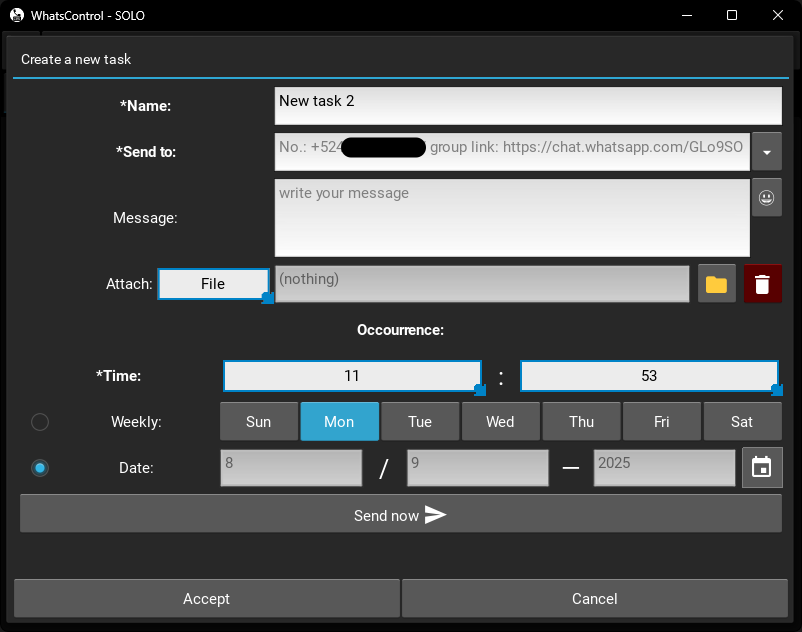Image resolution: width=802 pixels, height=632 pixels.
Task: Open the hour selector showing 11
Action: (x=351, y=376)
